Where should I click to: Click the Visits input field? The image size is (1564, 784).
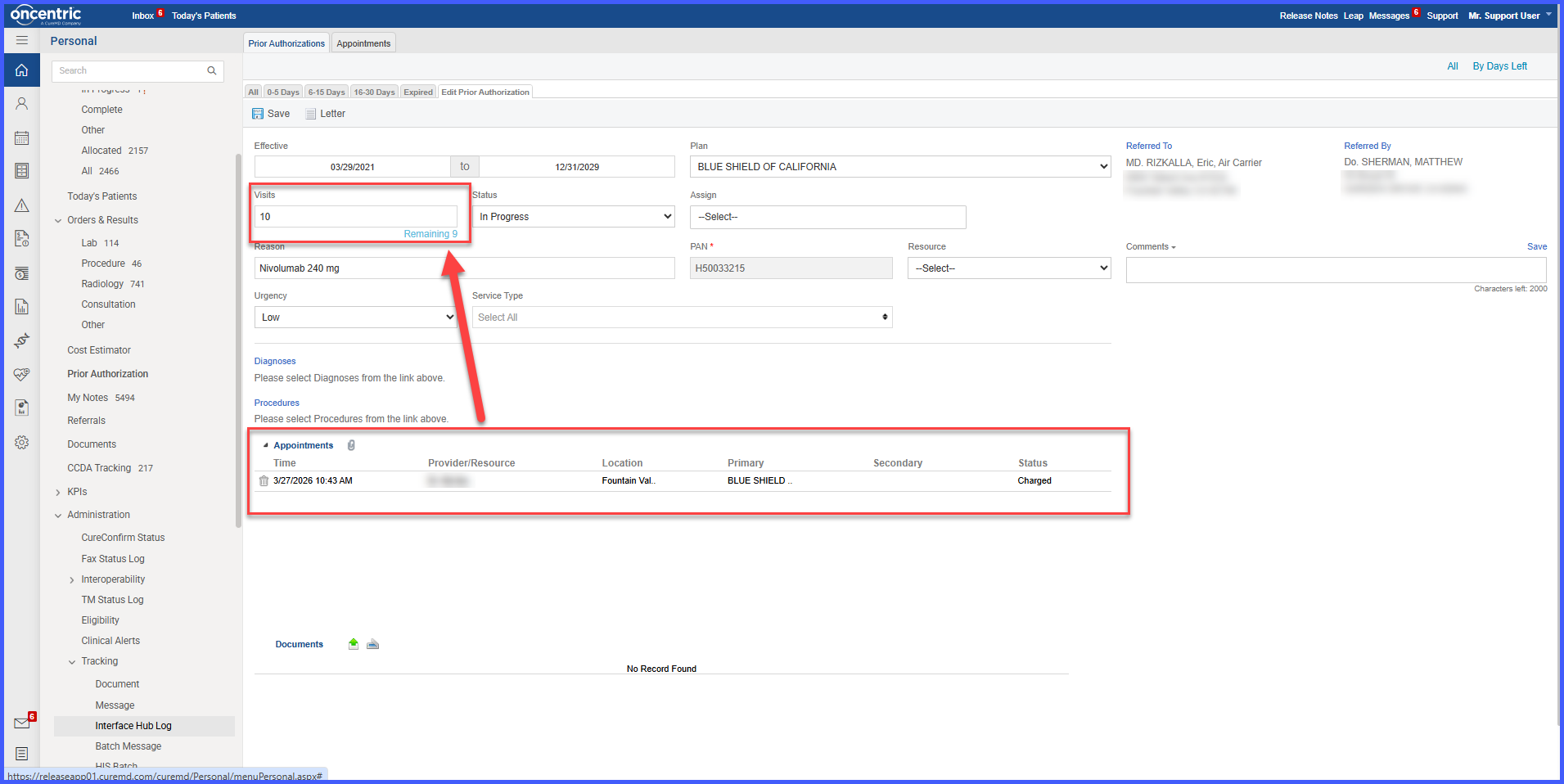(356, 217)
